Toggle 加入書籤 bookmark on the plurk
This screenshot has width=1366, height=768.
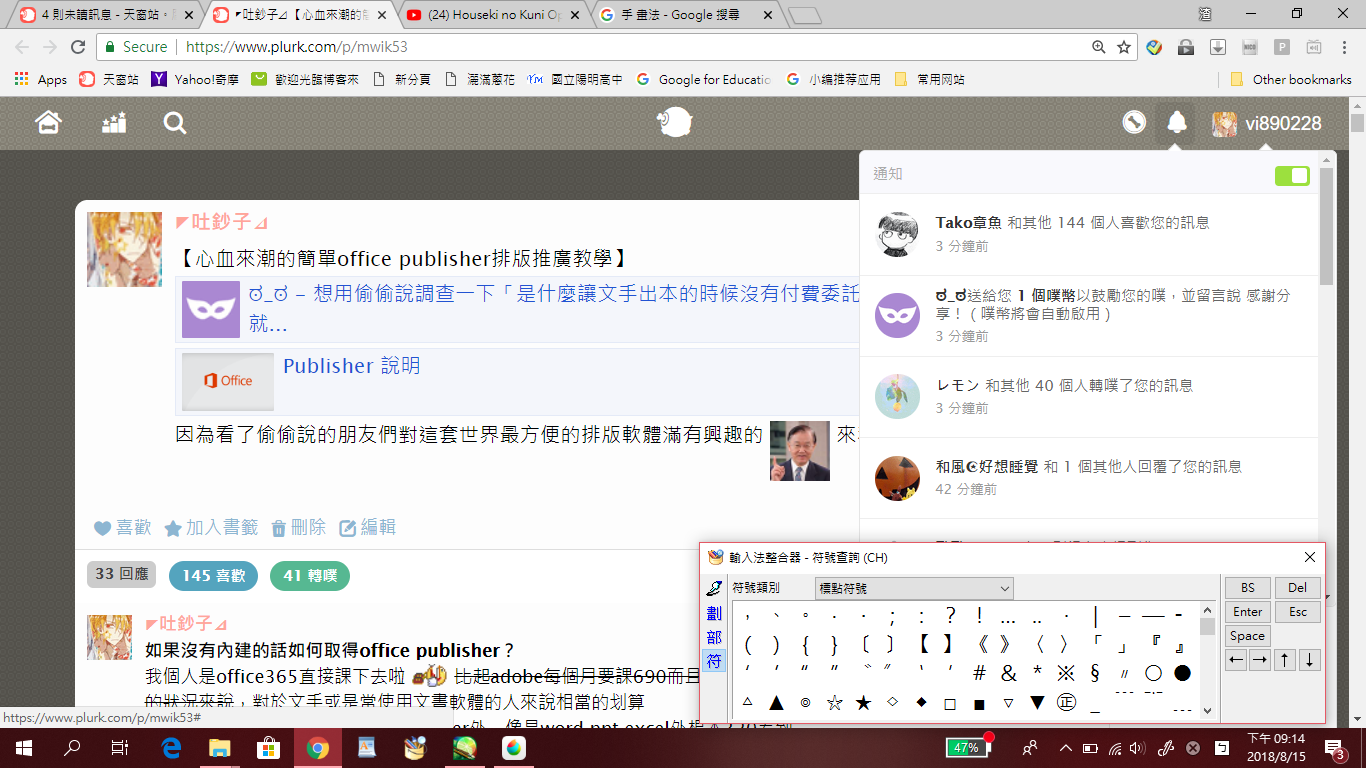[211, 528]
